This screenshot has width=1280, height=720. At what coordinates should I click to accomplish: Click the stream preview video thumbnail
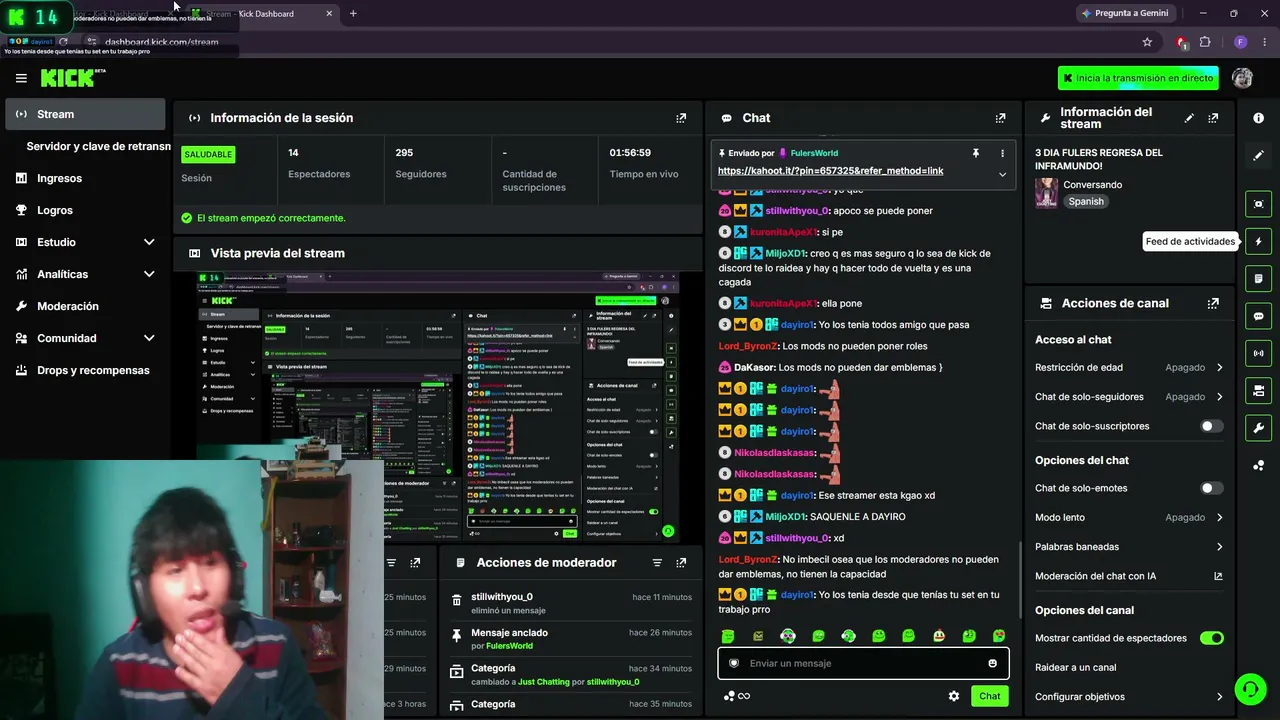pyautogui.click(x=438, y=406)
